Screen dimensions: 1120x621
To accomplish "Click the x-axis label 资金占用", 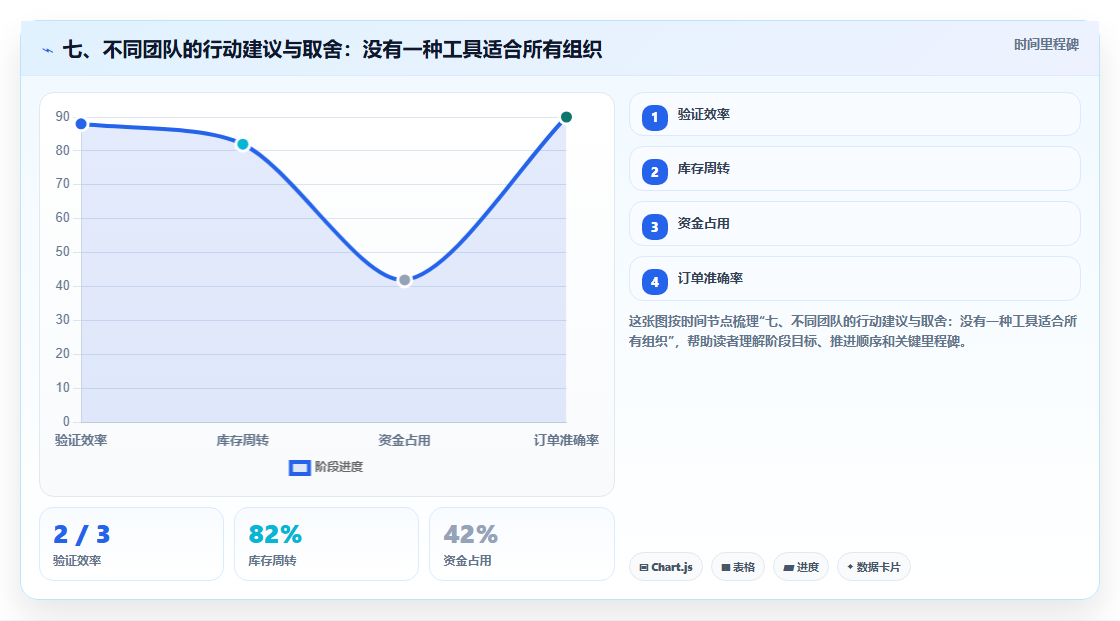I will (x=404, y=440).
